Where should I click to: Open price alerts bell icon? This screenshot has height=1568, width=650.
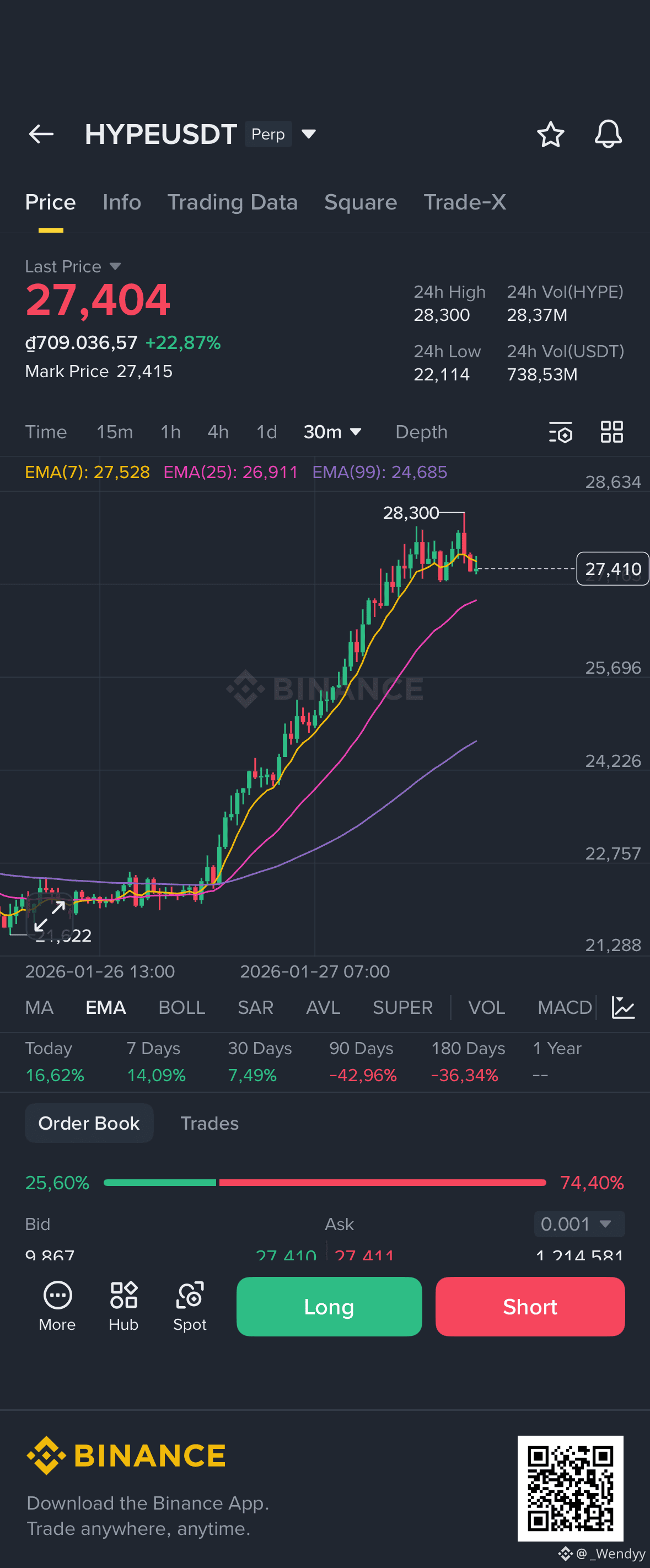click(x=608, y=134)
